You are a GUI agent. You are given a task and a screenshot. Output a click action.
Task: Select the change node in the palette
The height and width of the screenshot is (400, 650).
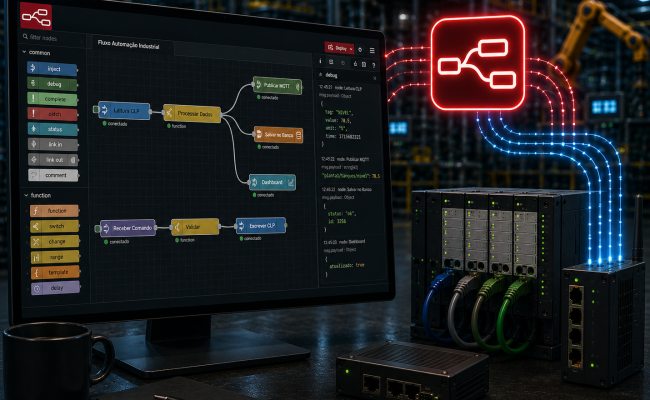(x=55, y=241)
